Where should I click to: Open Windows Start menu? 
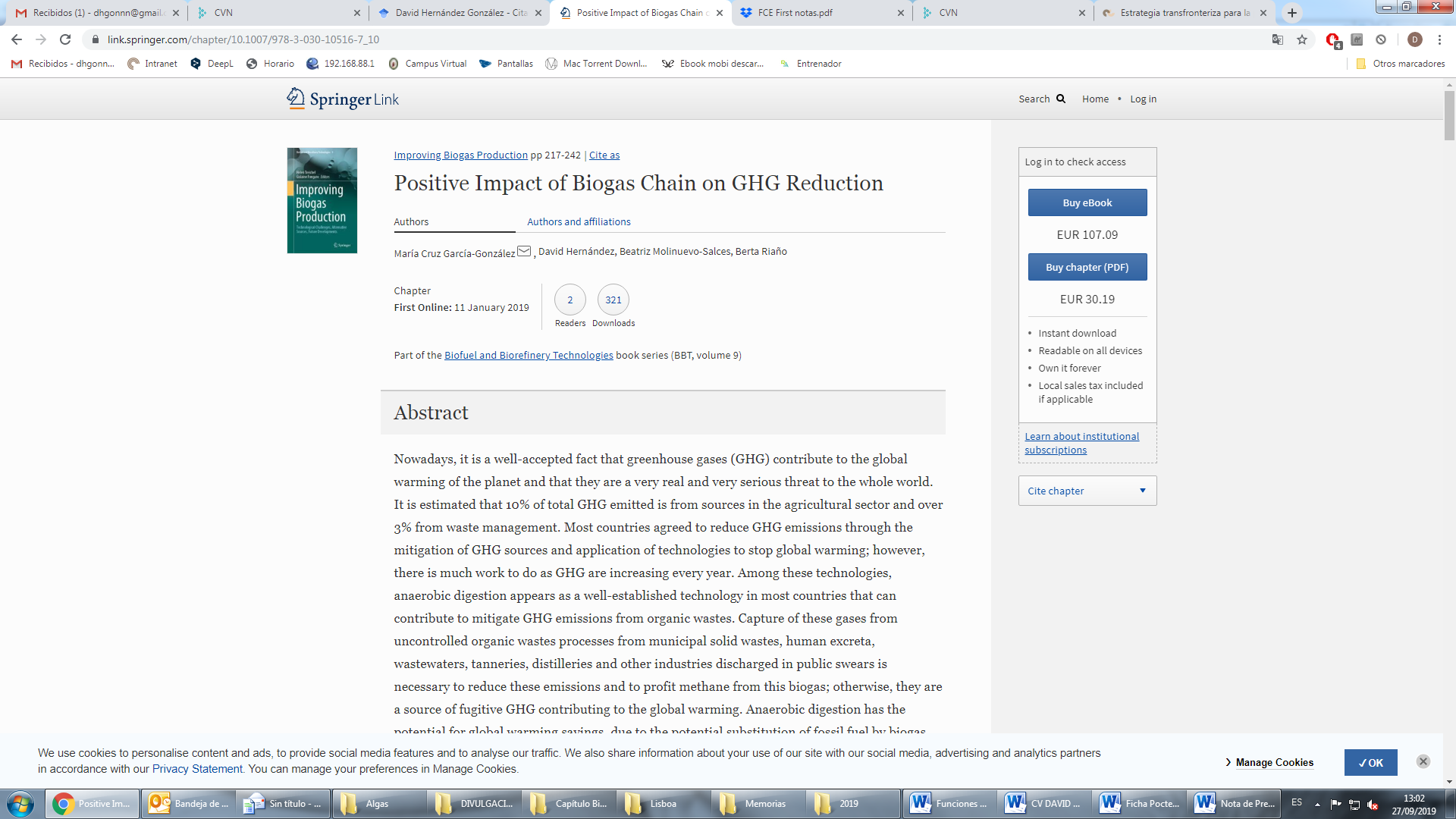point(20,803)
